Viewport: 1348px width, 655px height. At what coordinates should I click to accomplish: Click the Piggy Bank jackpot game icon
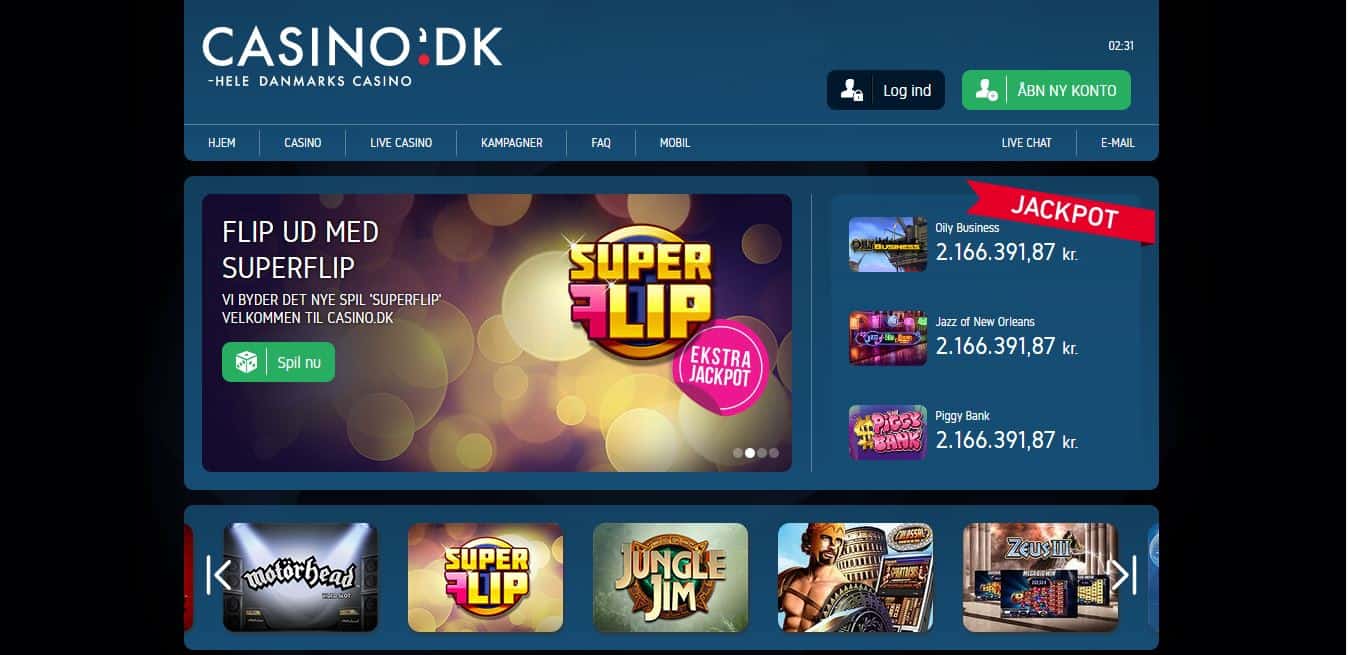point(888,432)
